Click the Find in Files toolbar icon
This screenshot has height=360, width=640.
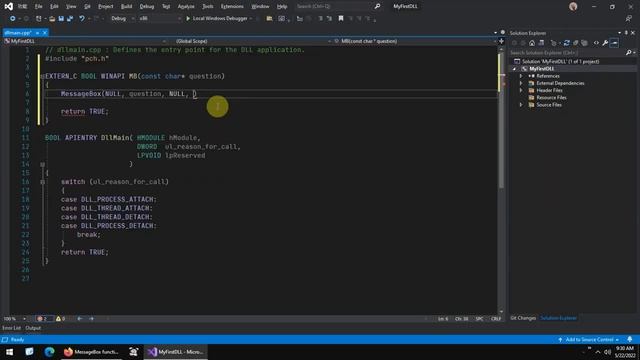coord(269,18)
